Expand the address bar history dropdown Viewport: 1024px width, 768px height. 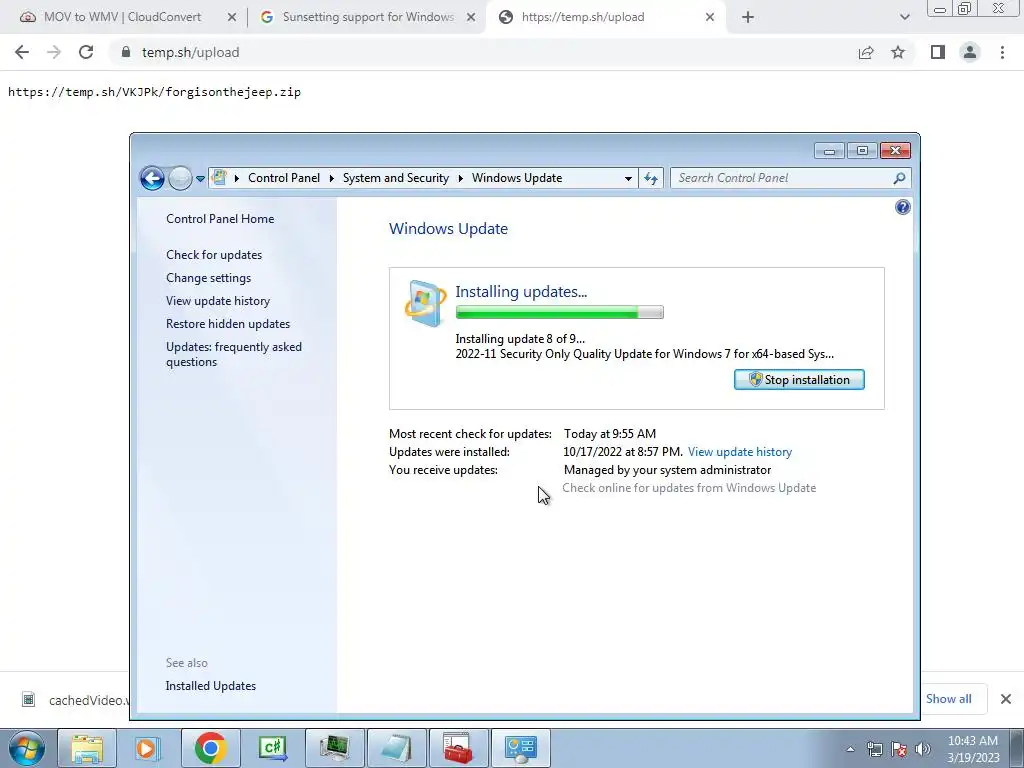tap(628, 178)
